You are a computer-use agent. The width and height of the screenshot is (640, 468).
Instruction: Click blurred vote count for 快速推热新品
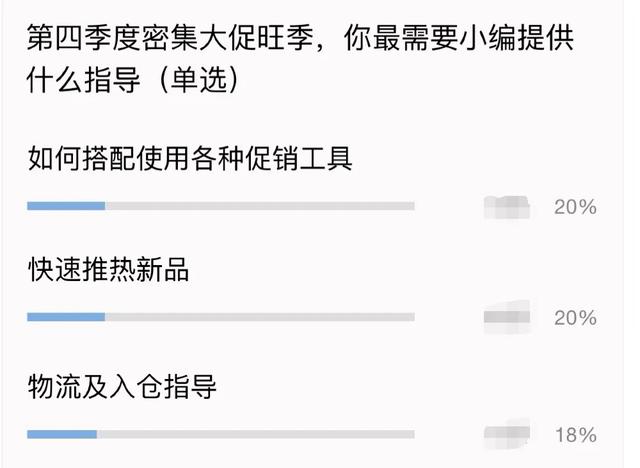pos(507,317)
